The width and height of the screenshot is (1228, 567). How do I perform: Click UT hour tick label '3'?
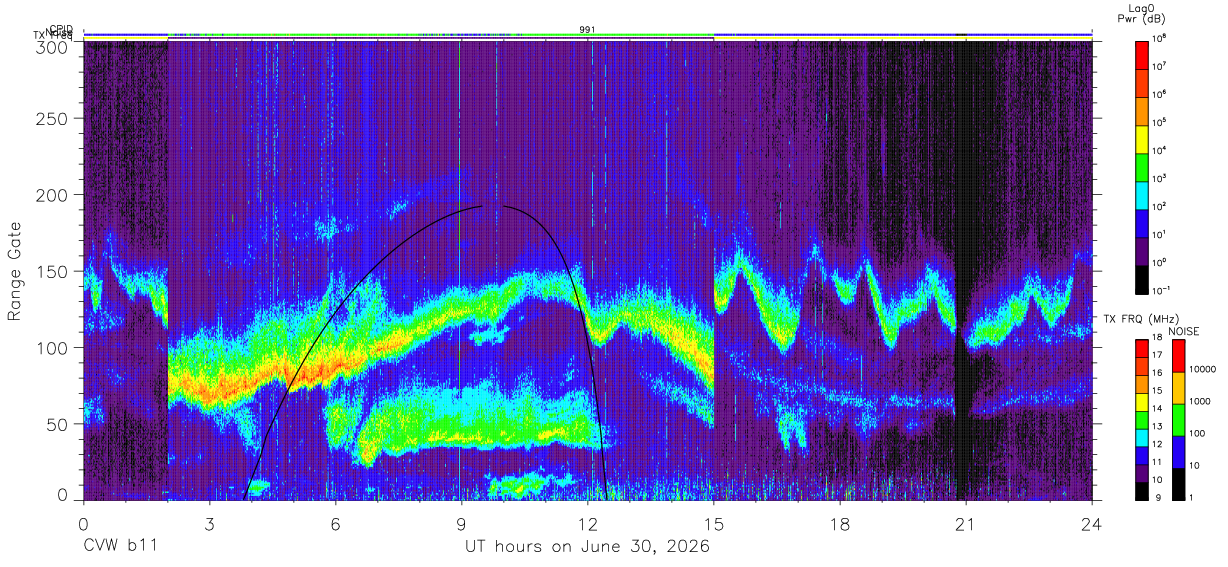tap(209, 523)
